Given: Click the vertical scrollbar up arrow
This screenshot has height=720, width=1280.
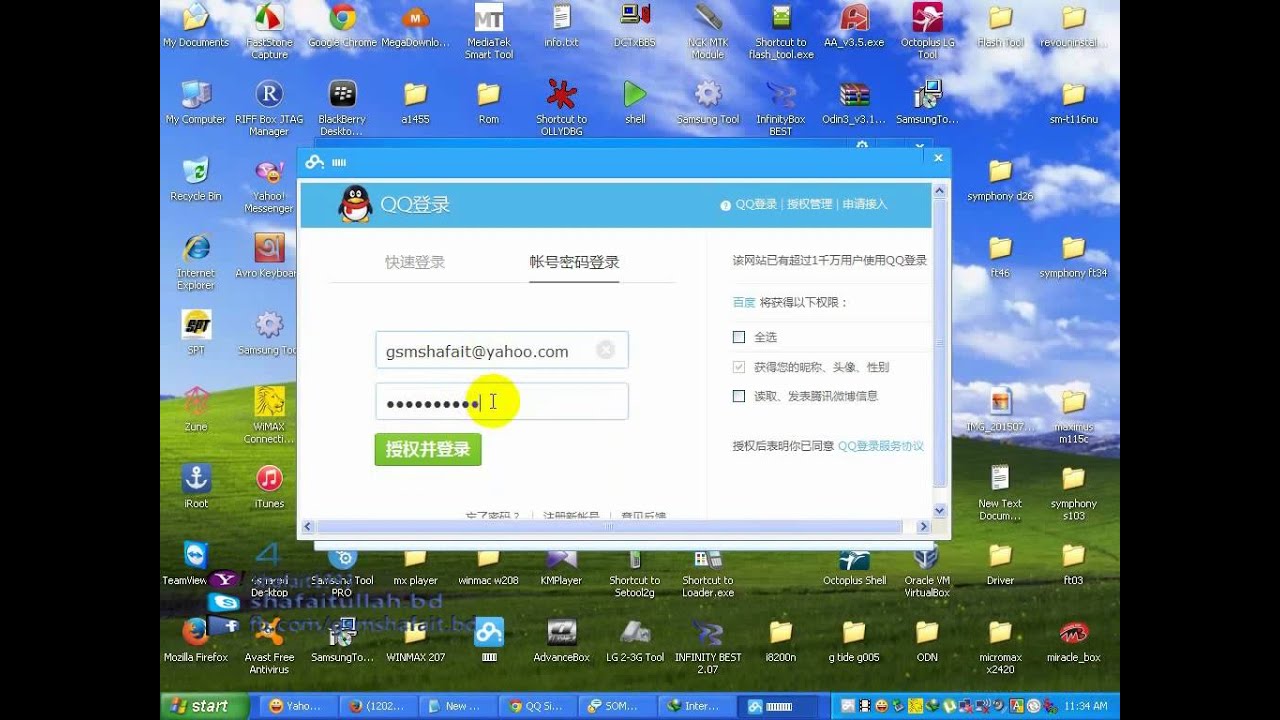Looking at the screenshot, I should tap(939, 191).
